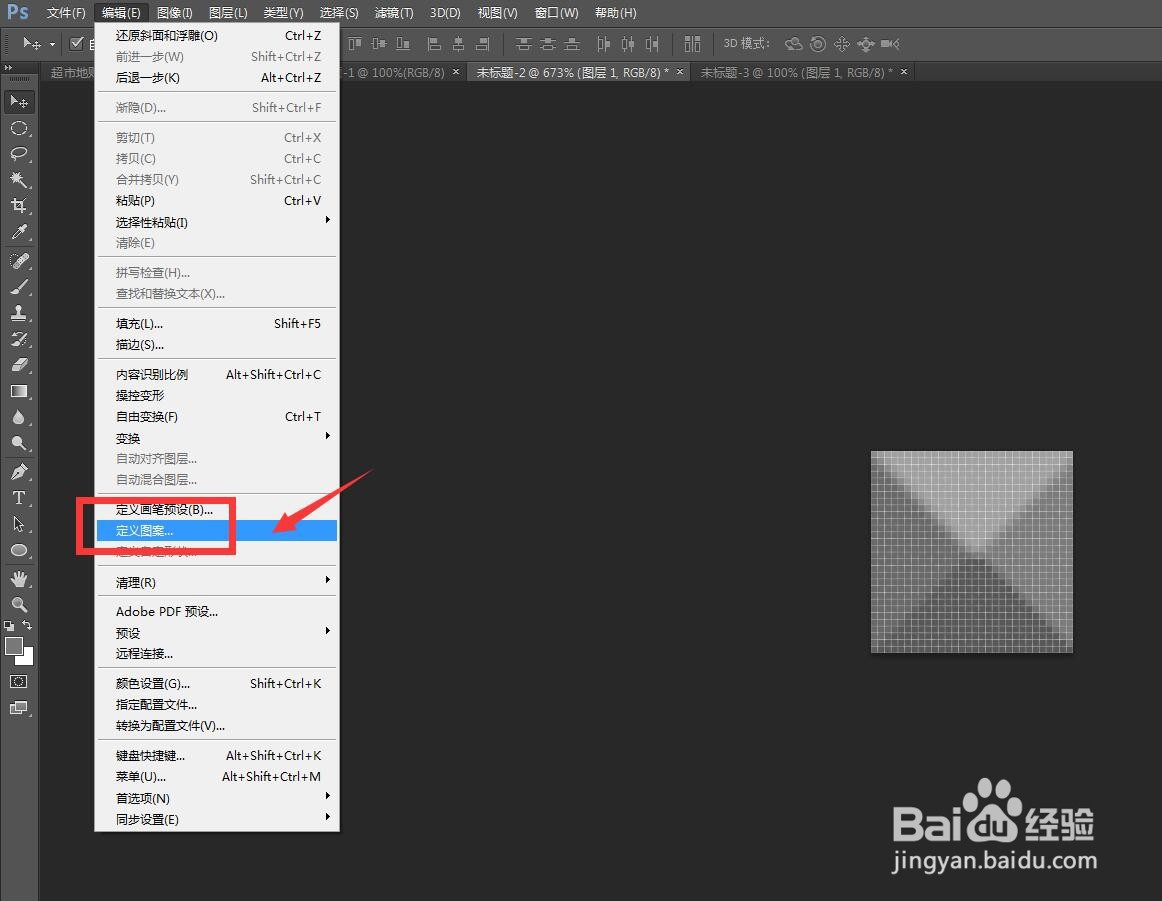This screenshot has width=1162, height=901.
Task: Toggle the checkbox in the options bar
Action: [x=77, y=43]
